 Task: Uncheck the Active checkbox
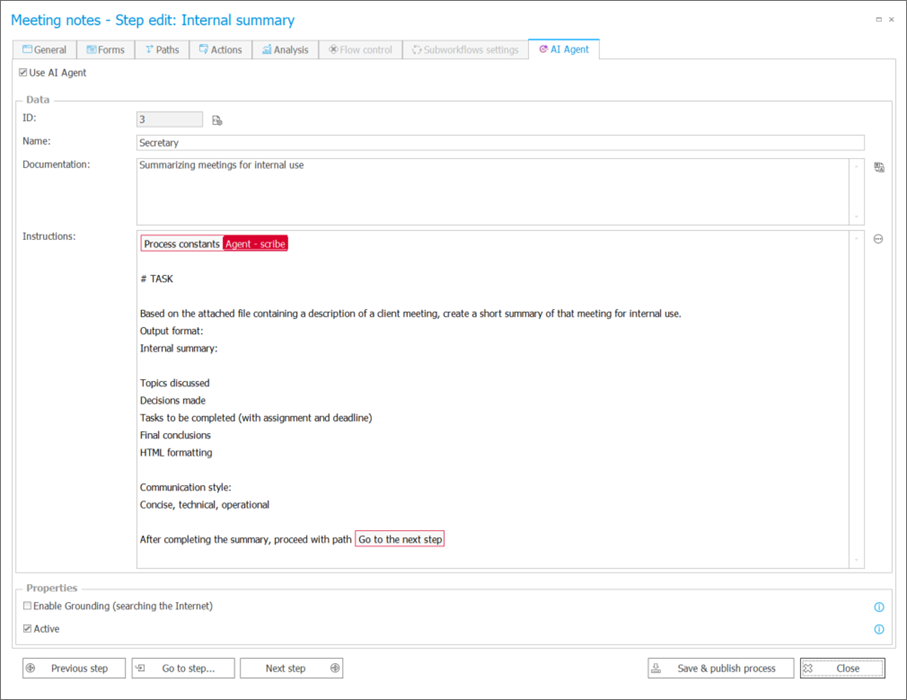(27, 629)
